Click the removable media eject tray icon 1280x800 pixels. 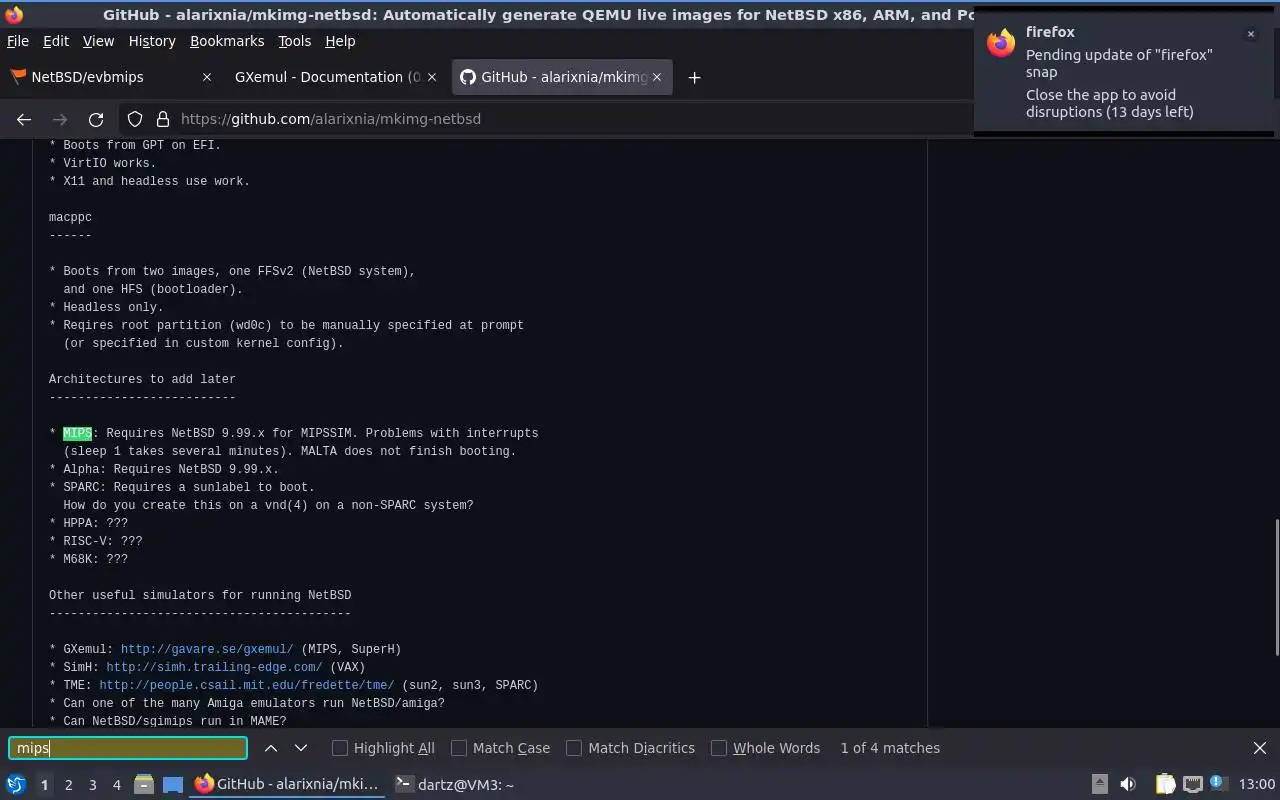1099,785
